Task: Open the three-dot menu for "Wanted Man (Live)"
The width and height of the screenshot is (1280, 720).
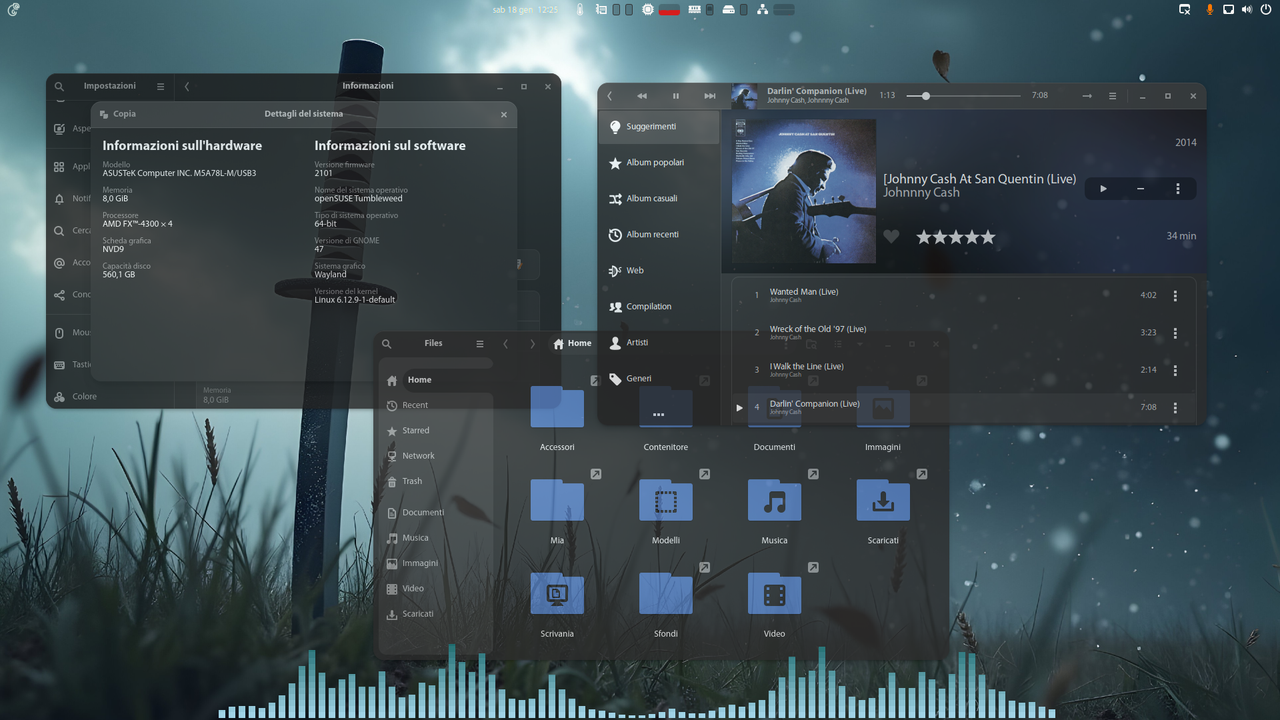Action: (x=1175, y=295)
